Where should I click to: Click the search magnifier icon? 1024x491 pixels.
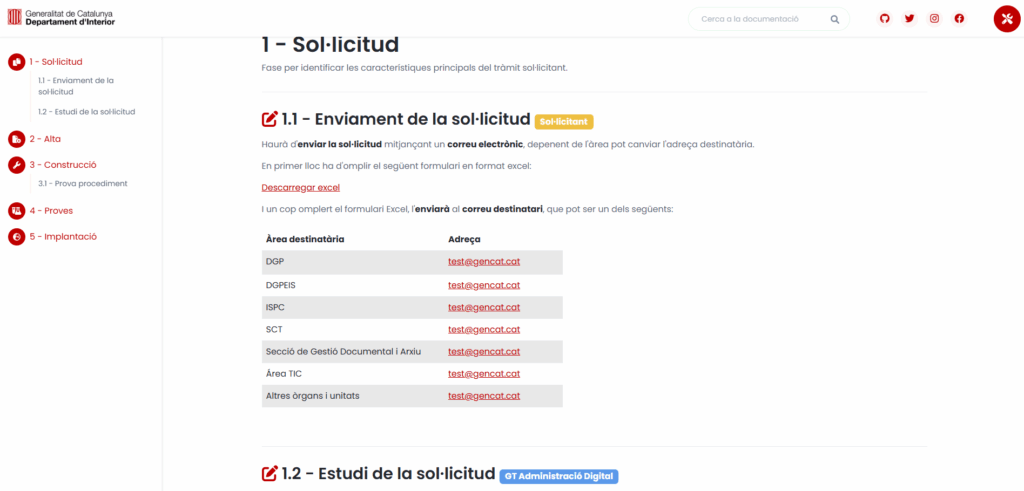coord(835,20)
